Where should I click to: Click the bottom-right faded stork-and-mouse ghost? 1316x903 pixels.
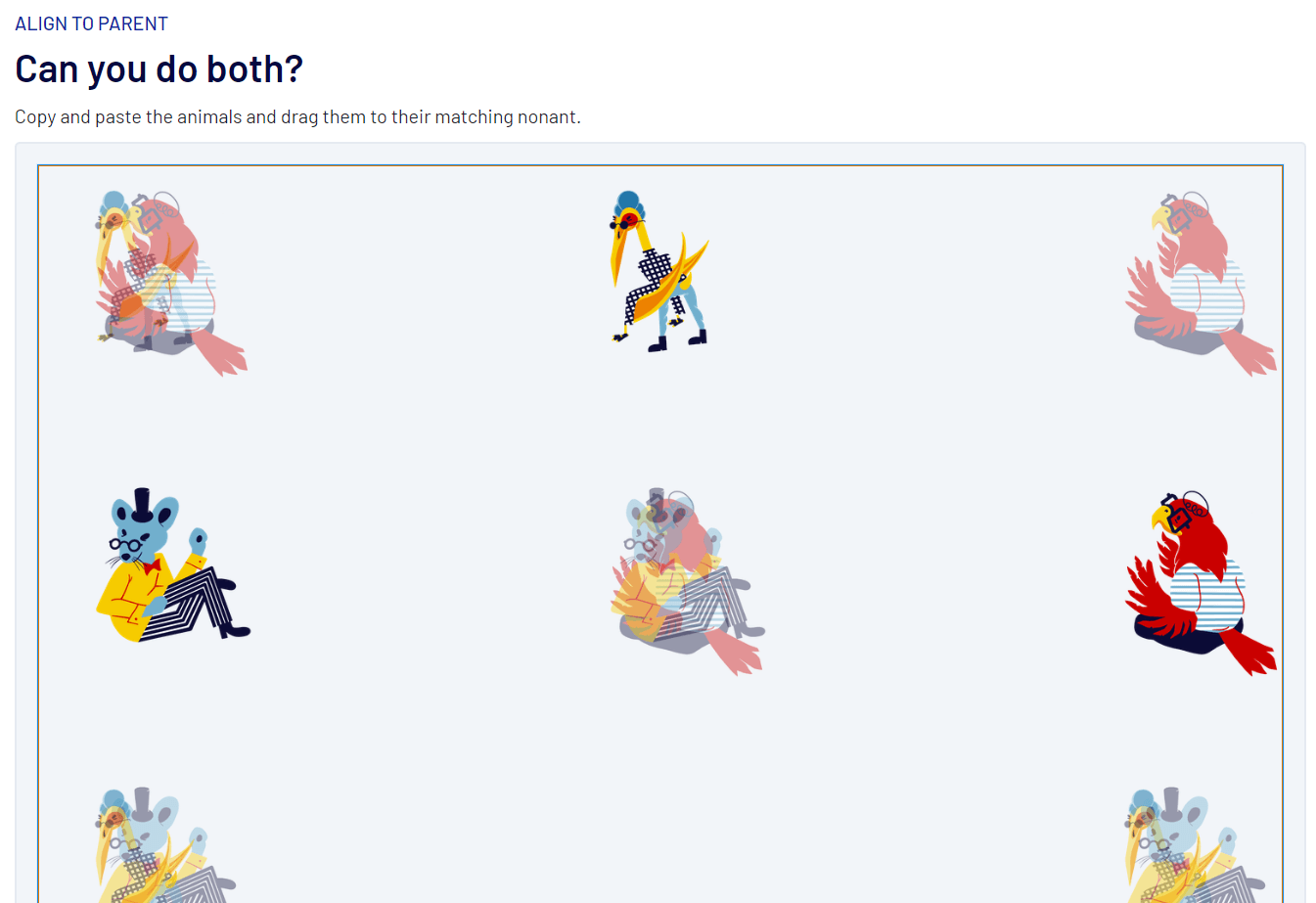1196,846
